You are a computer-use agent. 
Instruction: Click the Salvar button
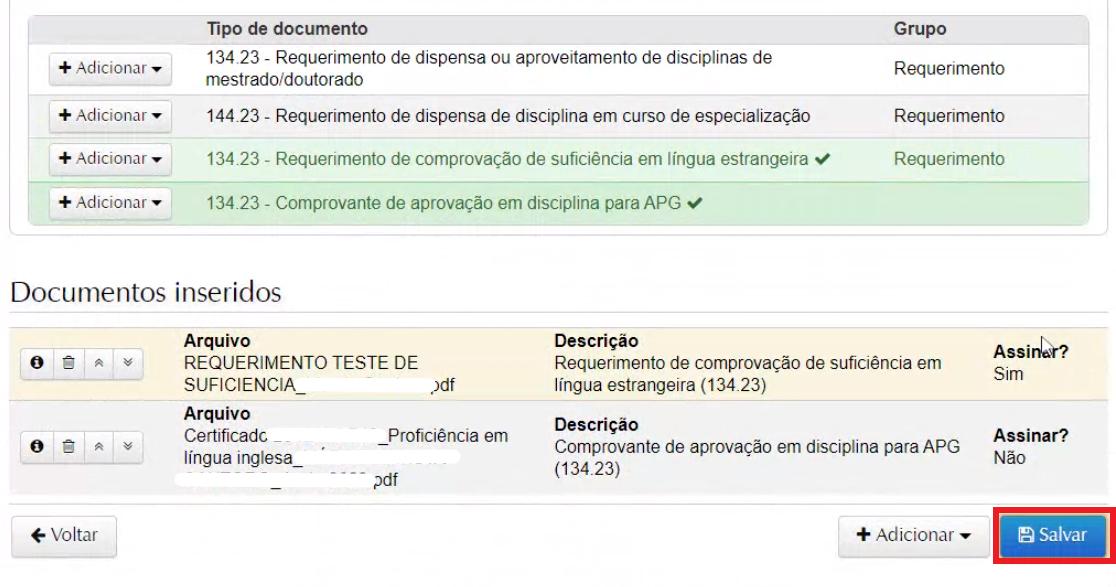[1052, 536]
